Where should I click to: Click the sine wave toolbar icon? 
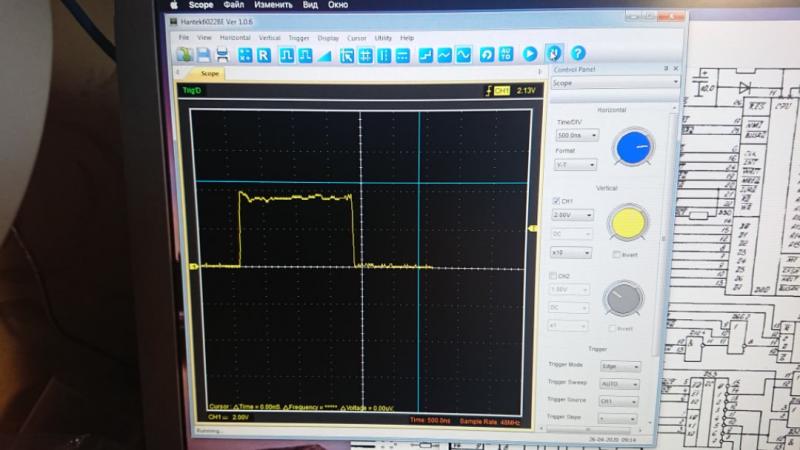tap(445, 54)
